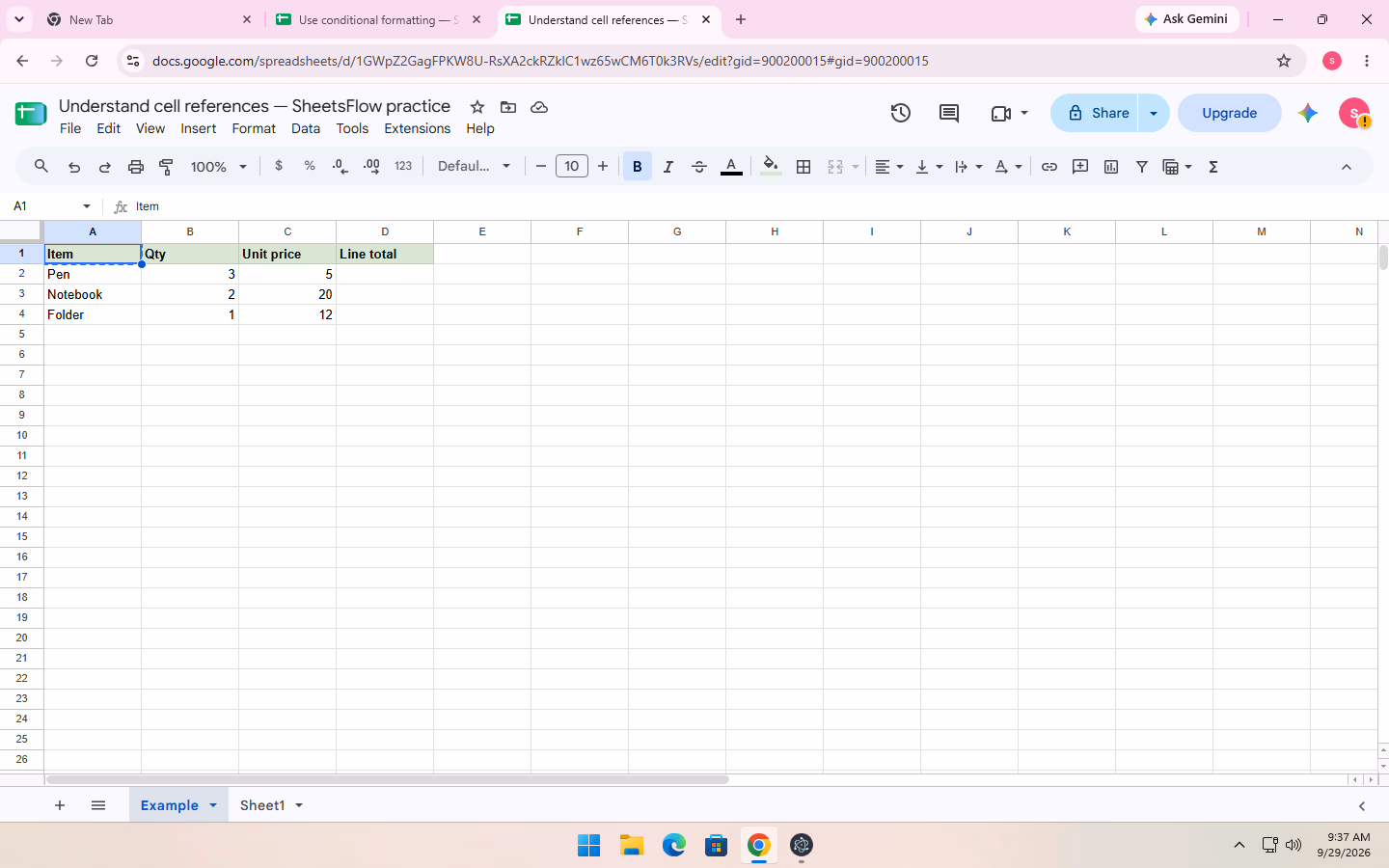Open File Explorer from the taskbar
Viewport: 1389px width, 868px height.
(x=632, y=846)
